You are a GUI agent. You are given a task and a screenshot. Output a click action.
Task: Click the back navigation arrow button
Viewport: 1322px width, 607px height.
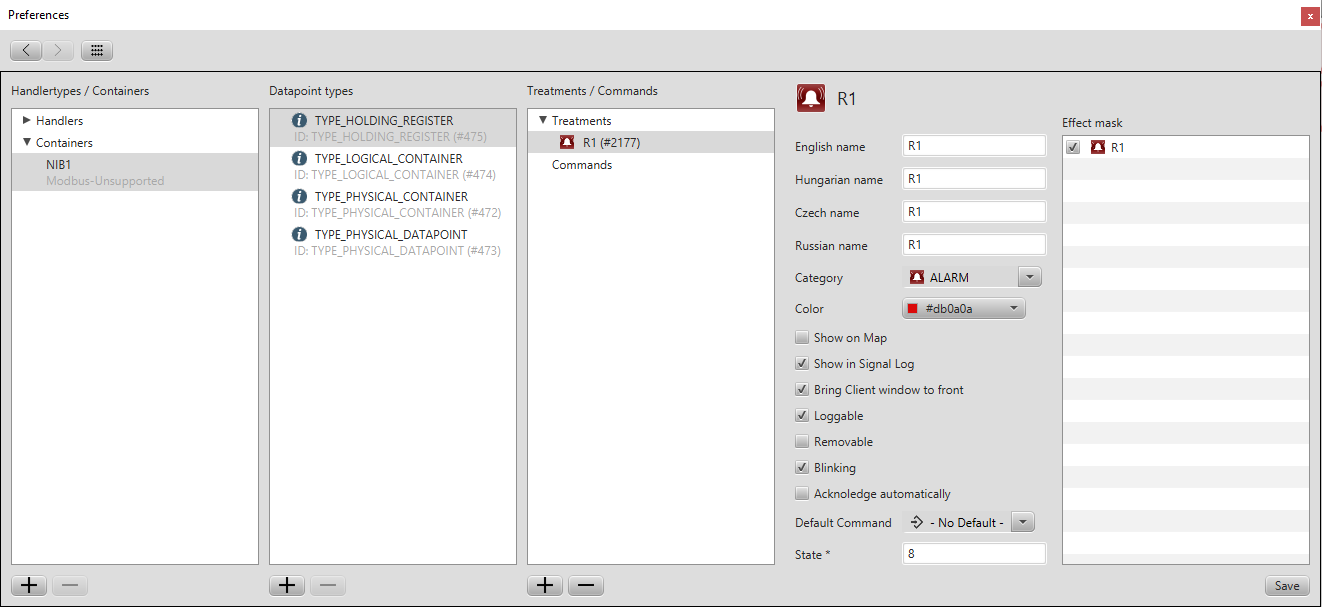[26, 50]
